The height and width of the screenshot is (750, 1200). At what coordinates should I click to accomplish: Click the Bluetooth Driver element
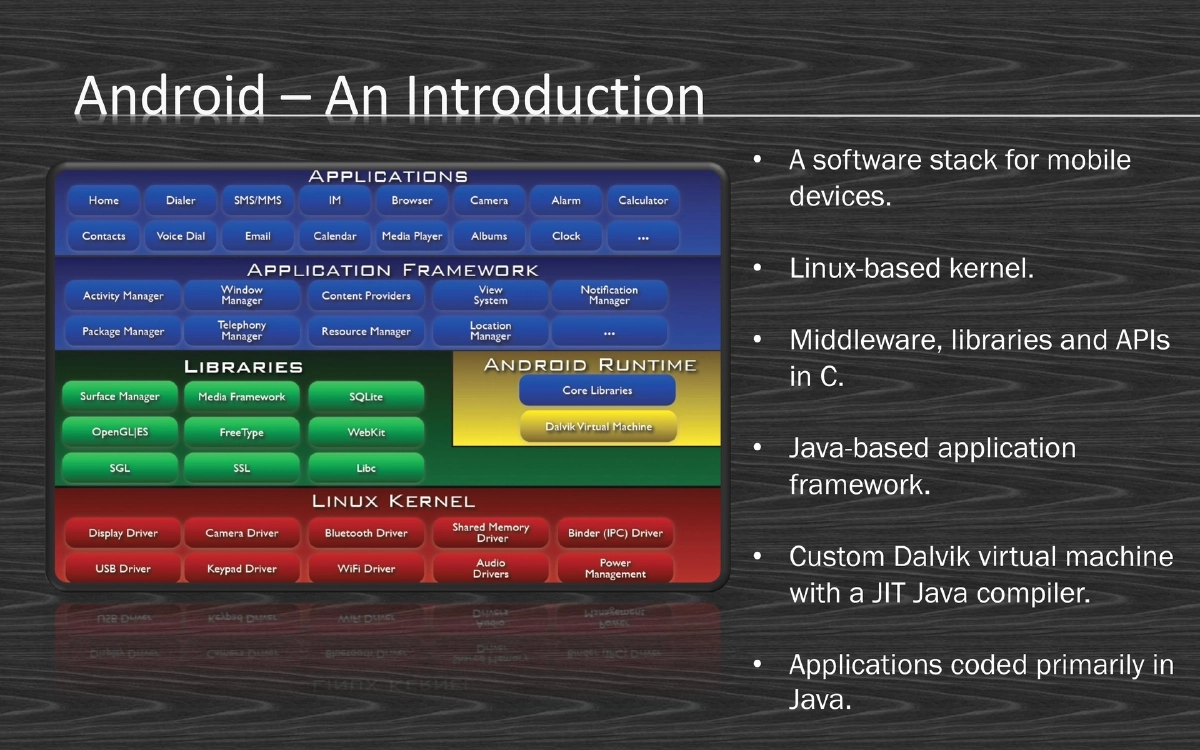coord(366,533)
